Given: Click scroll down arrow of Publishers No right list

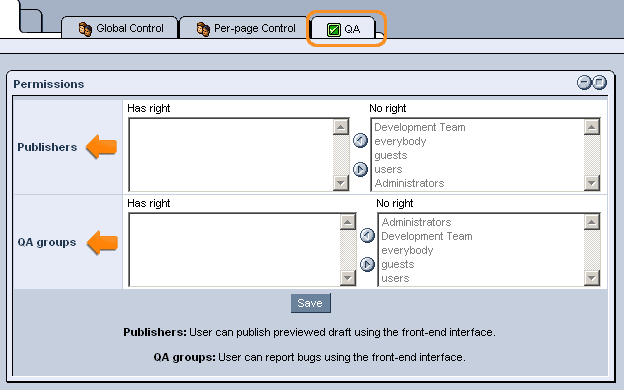Looking at the screenshot, I should pos(592,183).
